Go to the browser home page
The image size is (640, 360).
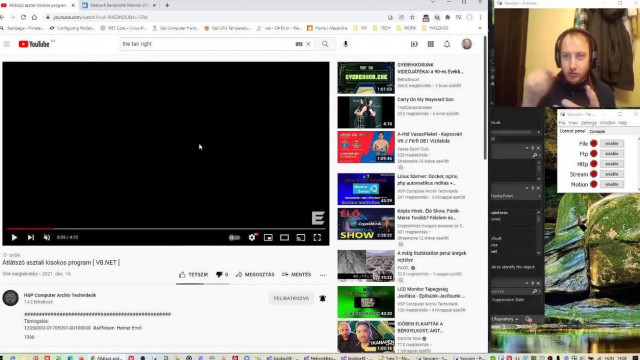(x=34, y=17)
